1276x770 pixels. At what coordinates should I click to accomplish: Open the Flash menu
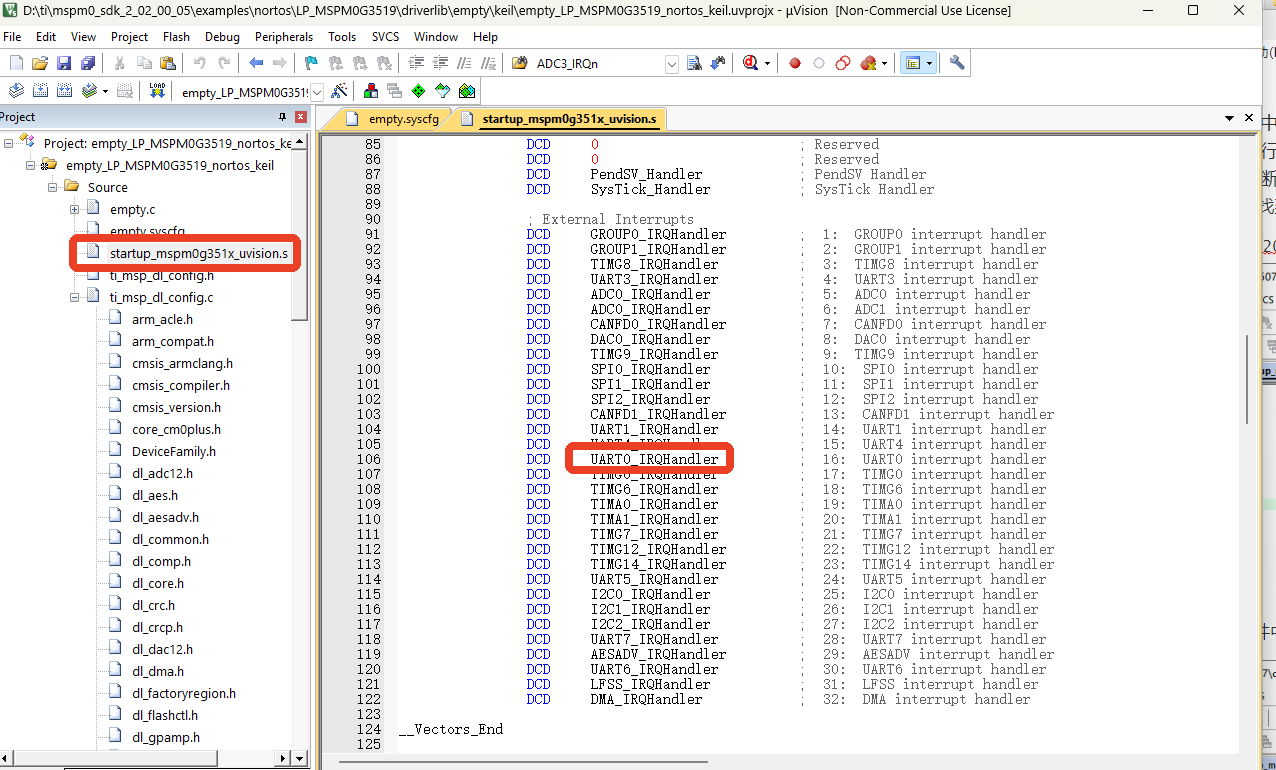176,37
